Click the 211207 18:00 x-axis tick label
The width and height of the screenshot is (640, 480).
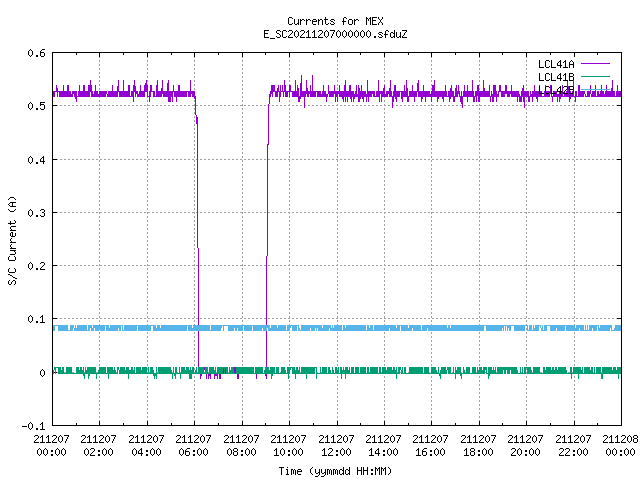(x=478, y=445)
